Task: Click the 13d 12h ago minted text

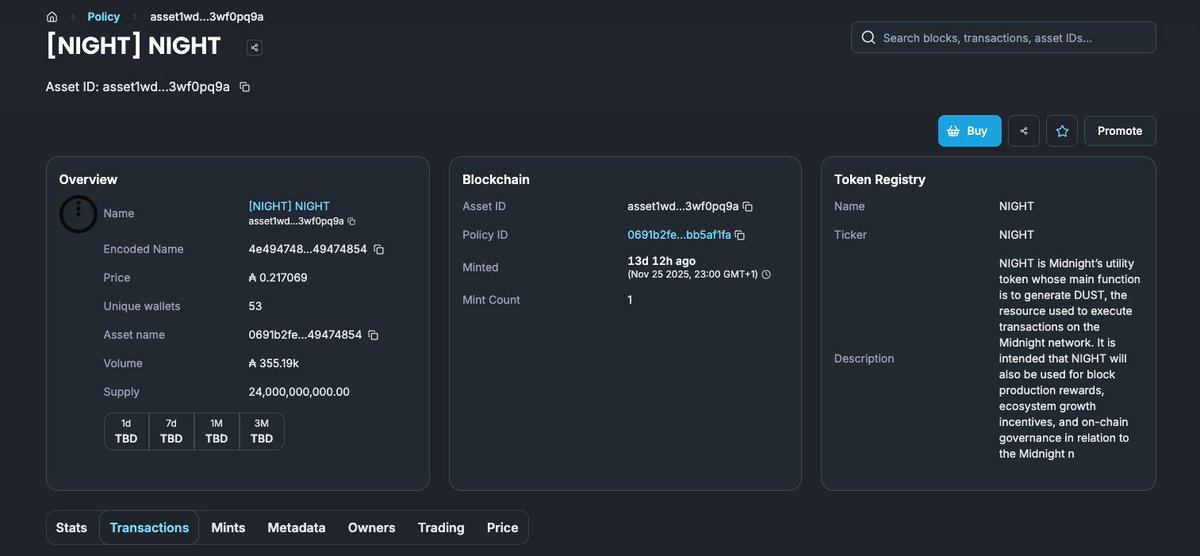Action: tap(662, 261)
